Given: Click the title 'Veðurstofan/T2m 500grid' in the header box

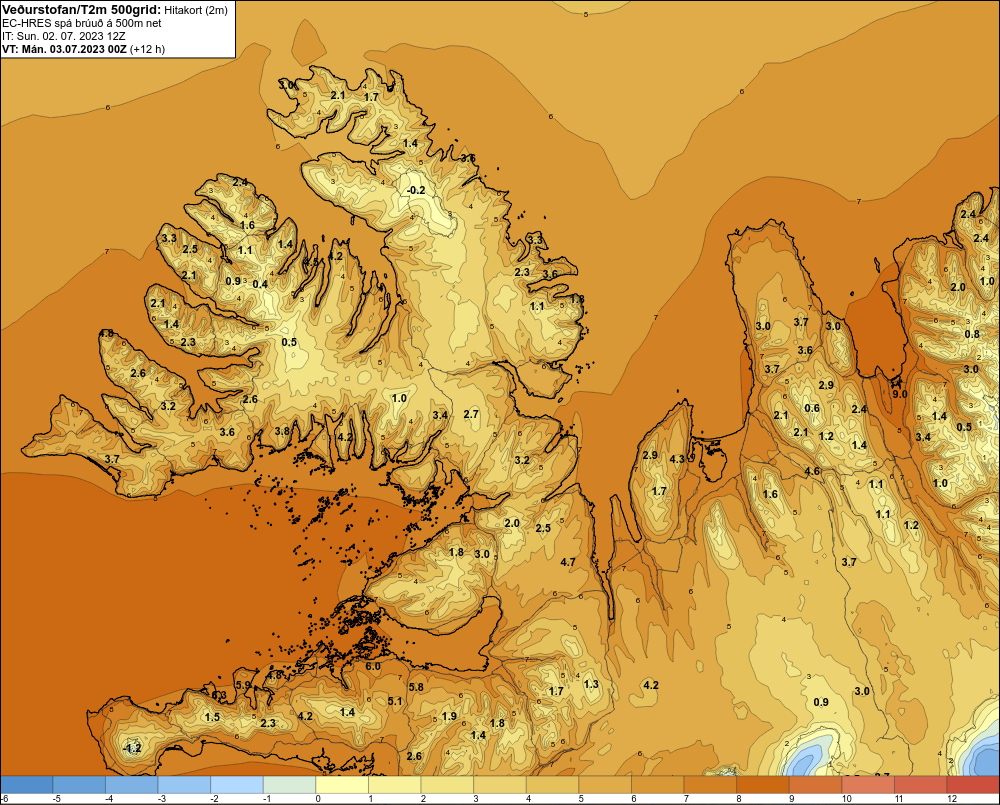Looking at the screenshot, I should 81,9.
